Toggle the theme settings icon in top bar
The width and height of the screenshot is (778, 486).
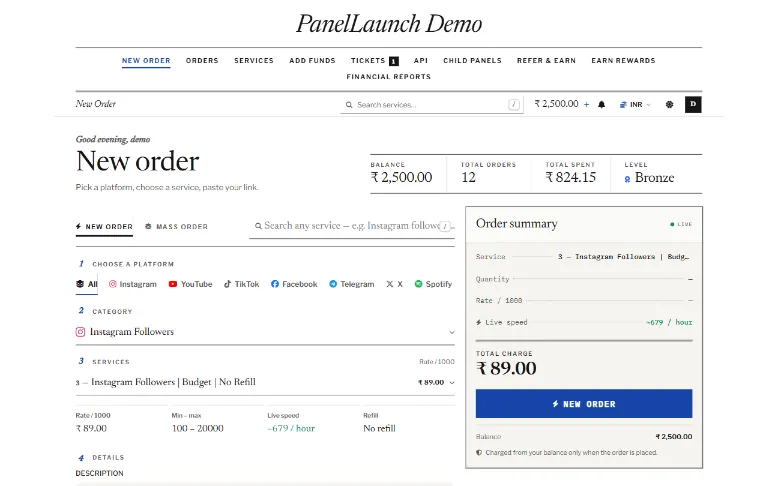[669, 105]
